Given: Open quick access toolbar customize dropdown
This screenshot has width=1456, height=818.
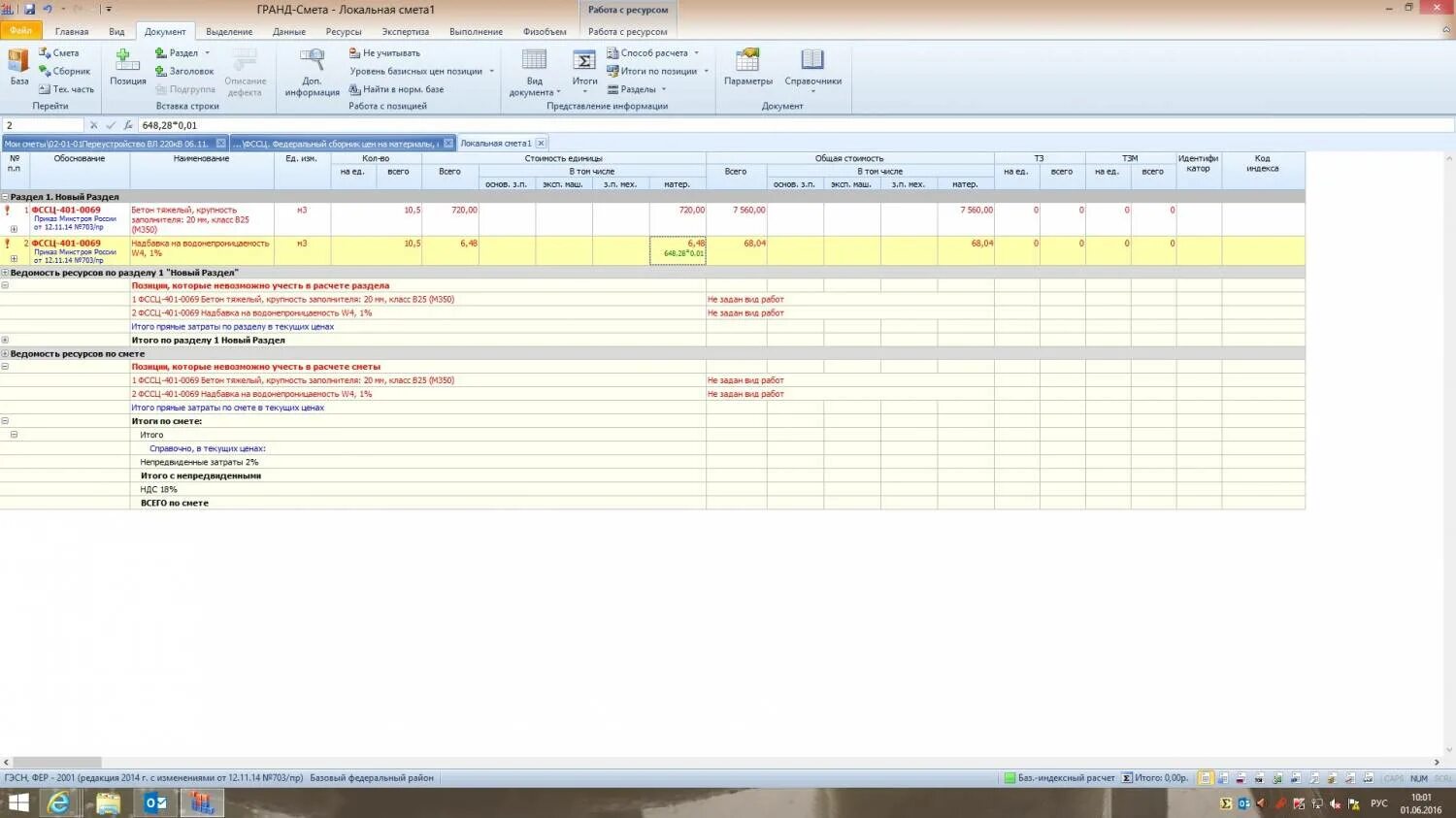Looking at the screenshot, I should click(109, 10).
